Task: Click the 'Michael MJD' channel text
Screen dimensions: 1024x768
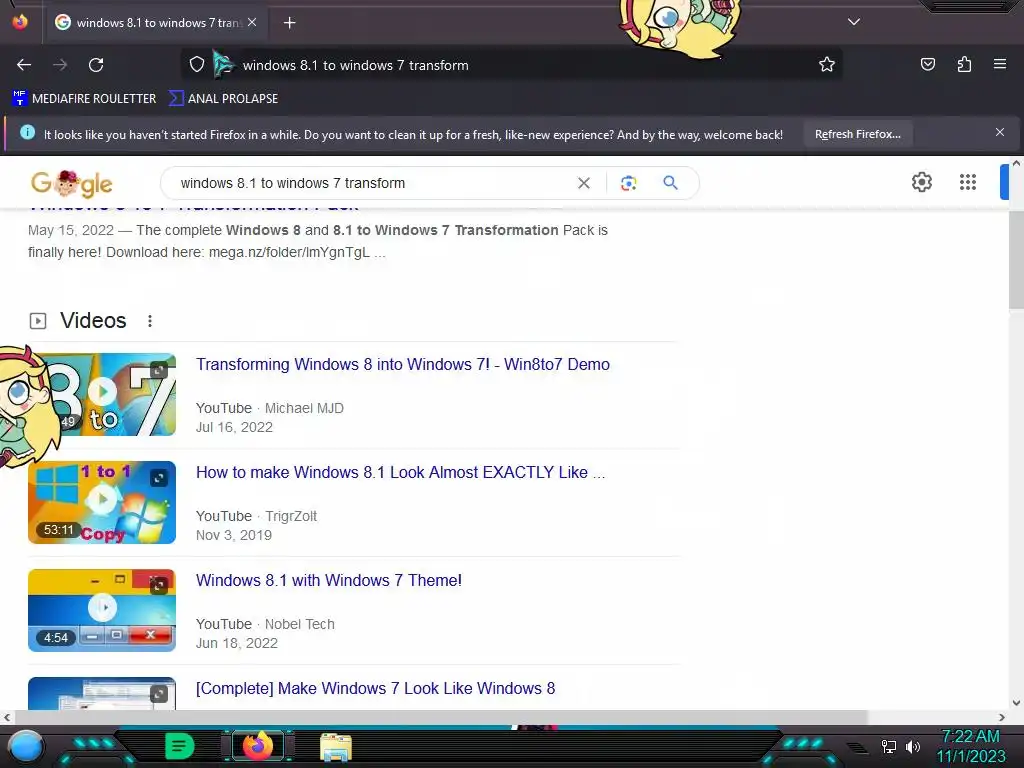Action: tap(304, 408)
